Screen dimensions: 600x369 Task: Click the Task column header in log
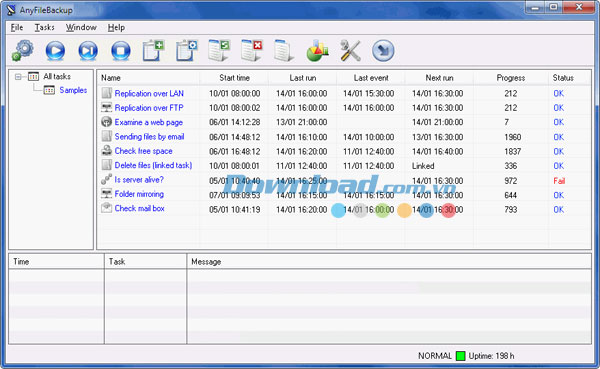(x=145, y=261)
